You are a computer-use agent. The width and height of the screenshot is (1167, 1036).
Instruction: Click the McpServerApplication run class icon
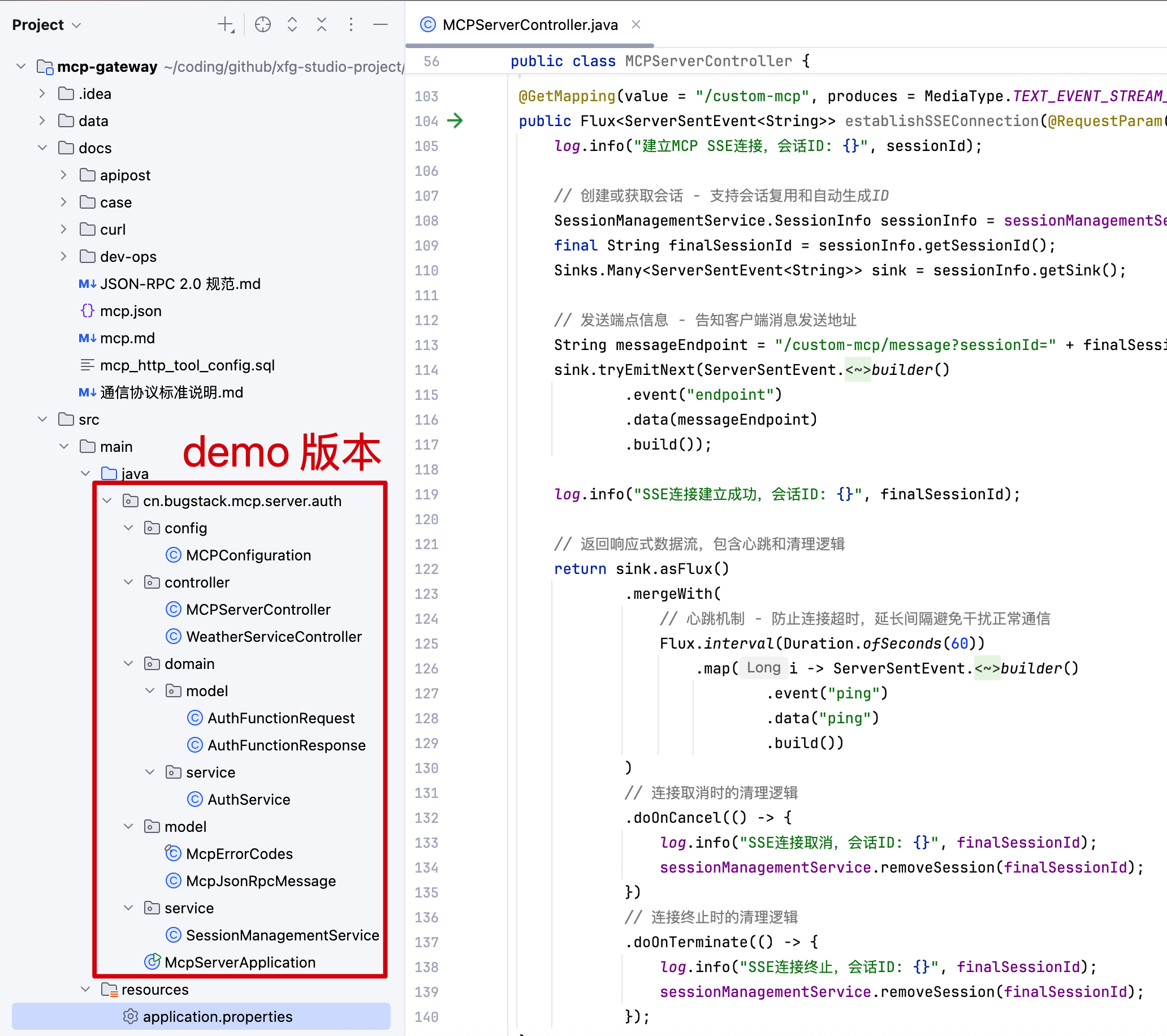point(152,962)
